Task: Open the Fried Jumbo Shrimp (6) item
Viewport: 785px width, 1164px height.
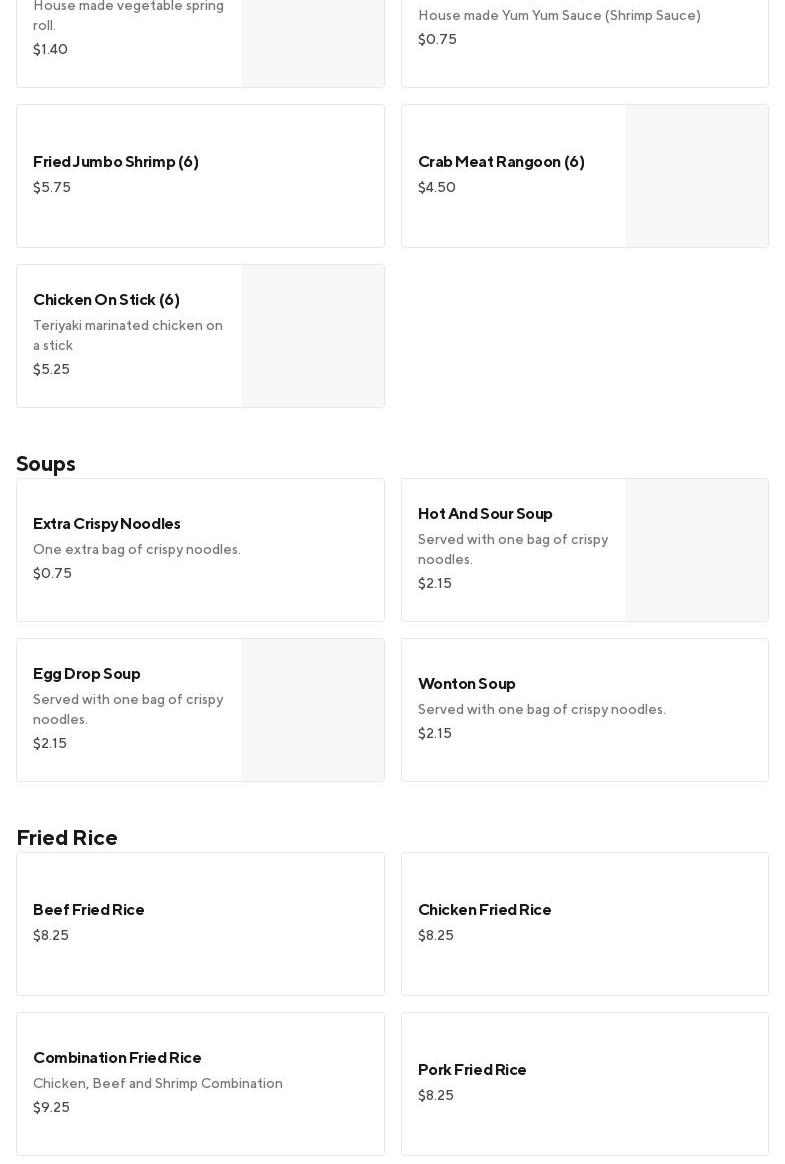Action: pos(200,175)
